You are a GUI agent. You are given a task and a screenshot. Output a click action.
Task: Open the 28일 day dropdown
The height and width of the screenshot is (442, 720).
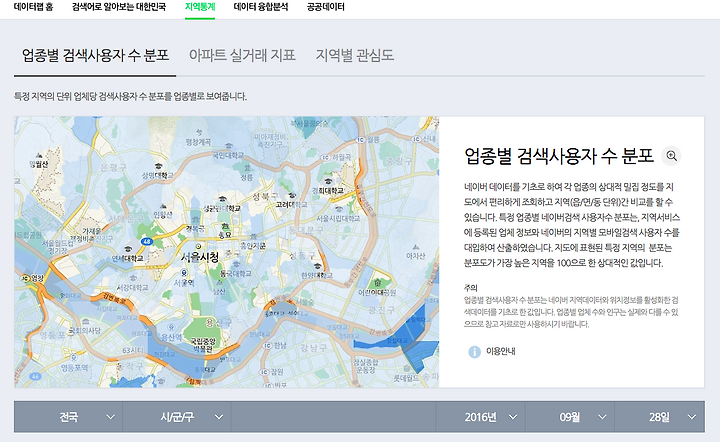659,417
